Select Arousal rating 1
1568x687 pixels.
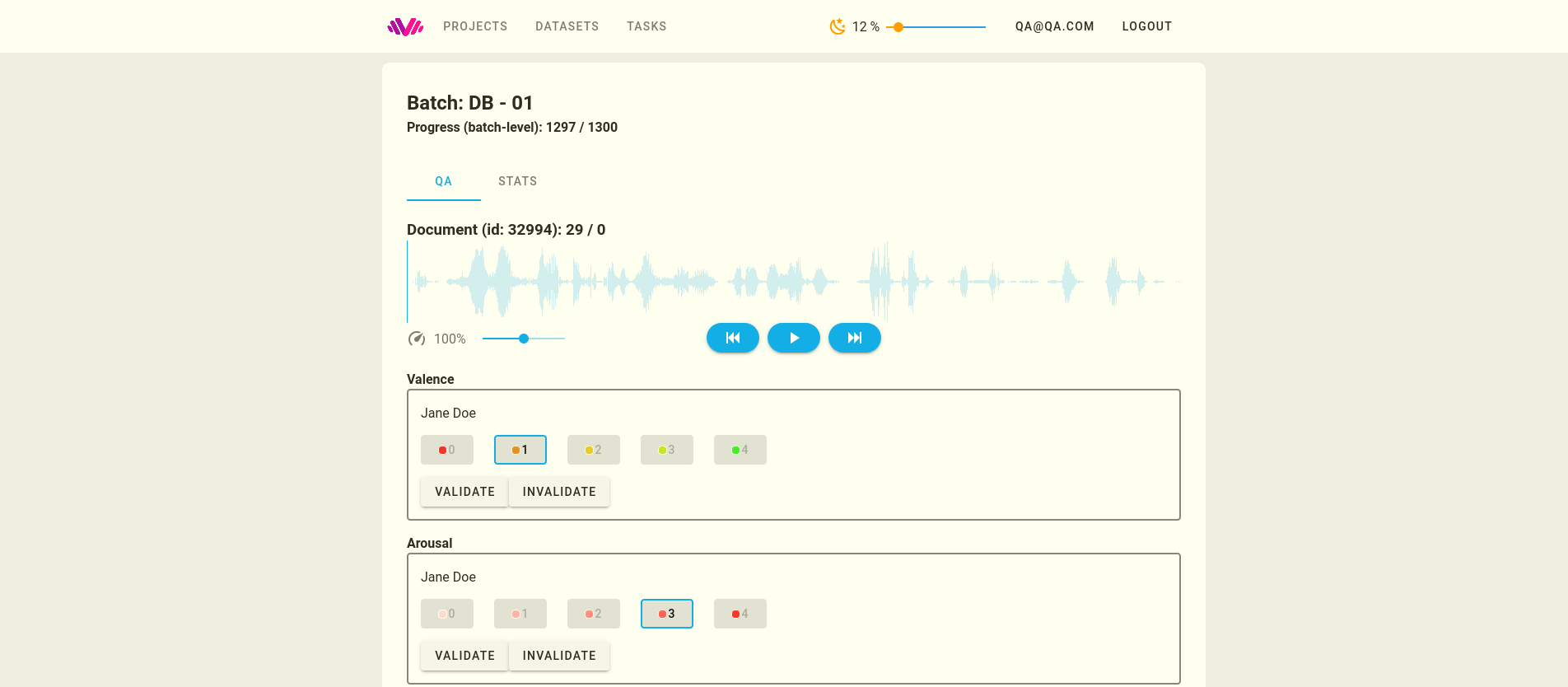pyautogui.click(x=520, y=614)
